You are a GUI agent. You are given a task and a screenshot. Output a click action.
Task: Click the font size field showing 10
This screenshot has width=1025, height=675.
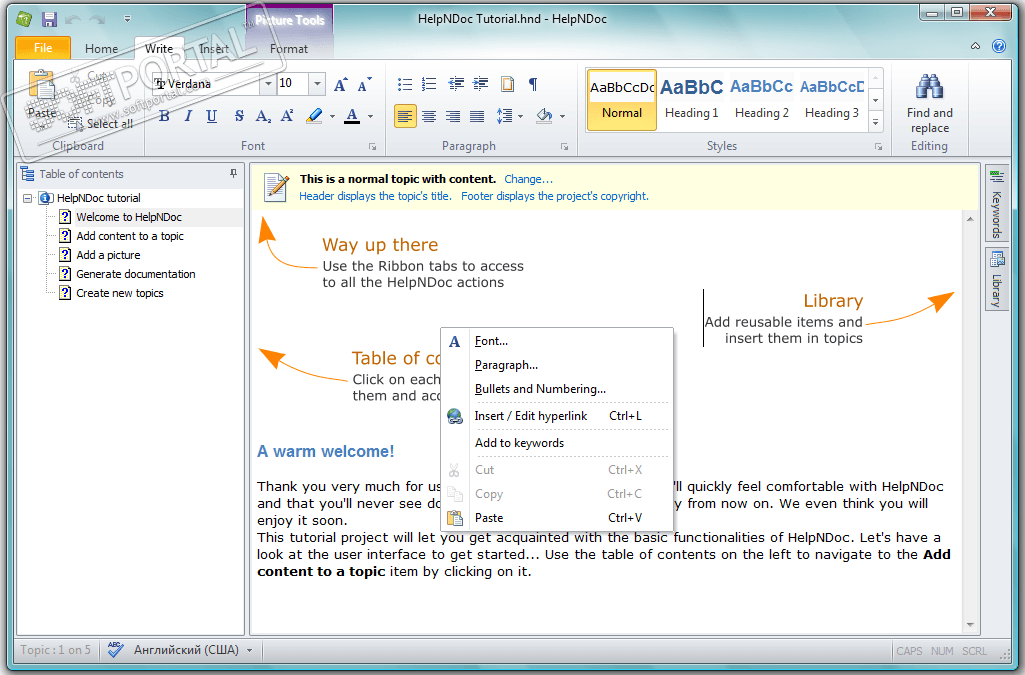pos(292,84)
